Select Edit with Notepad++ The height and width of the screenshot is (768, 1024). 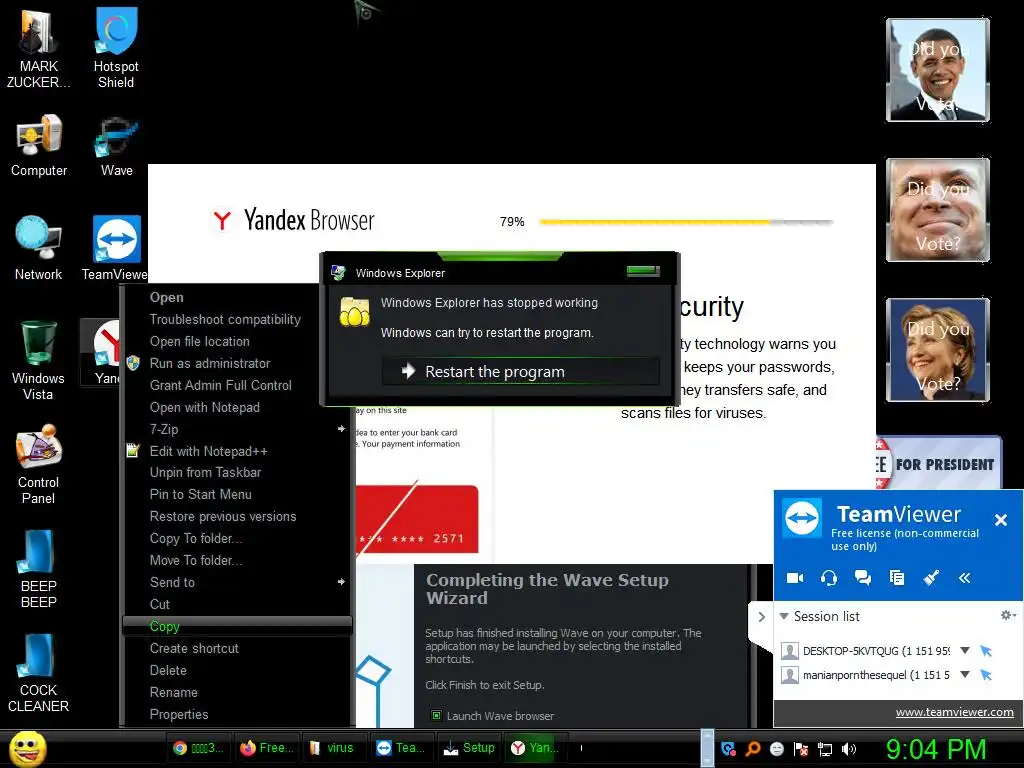tap(238, 451)
